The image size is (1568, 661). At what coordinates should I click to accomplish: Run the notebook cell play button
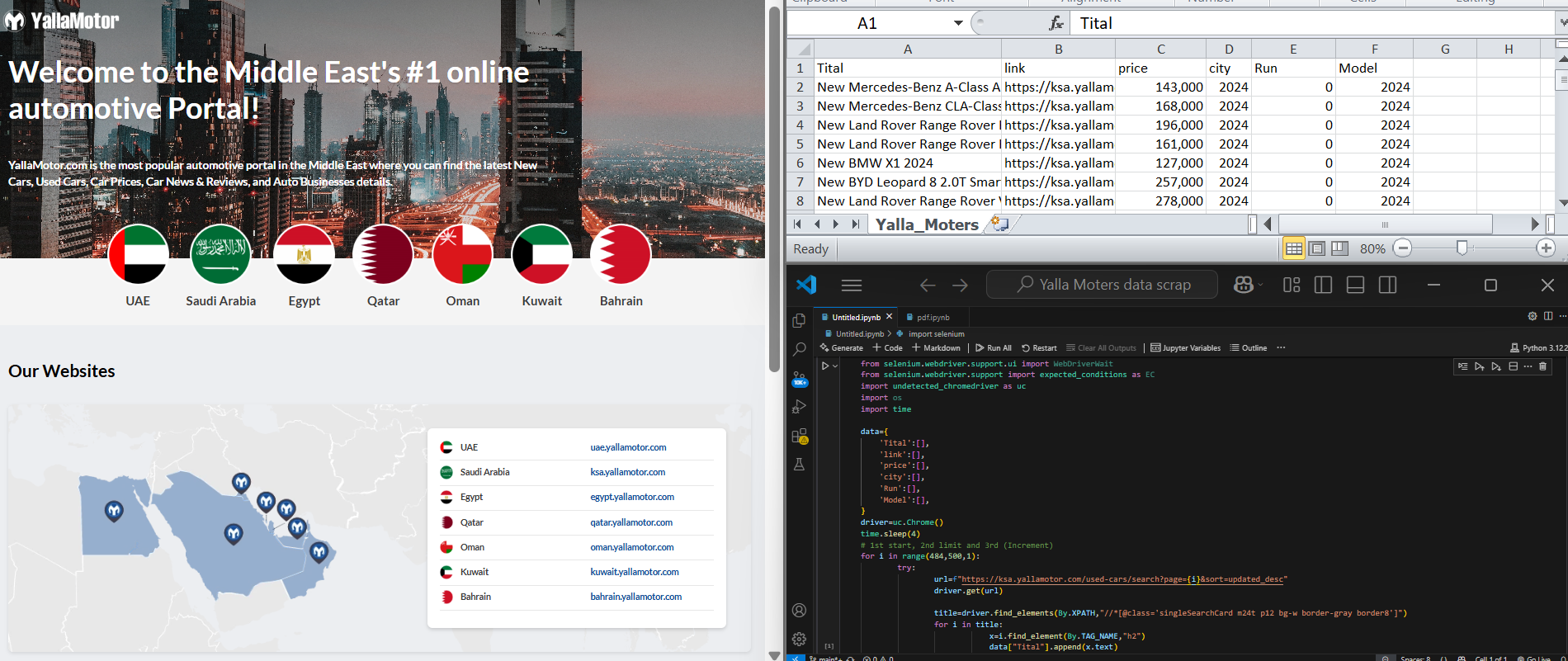click(x=824, y=366)
